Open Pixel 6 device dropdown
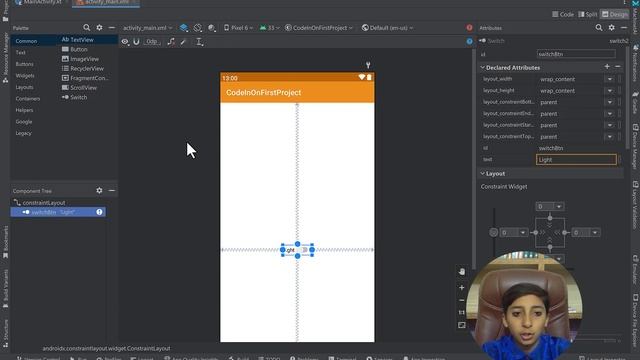Viewport: 640px width, 360px height. tap(238, 28)
